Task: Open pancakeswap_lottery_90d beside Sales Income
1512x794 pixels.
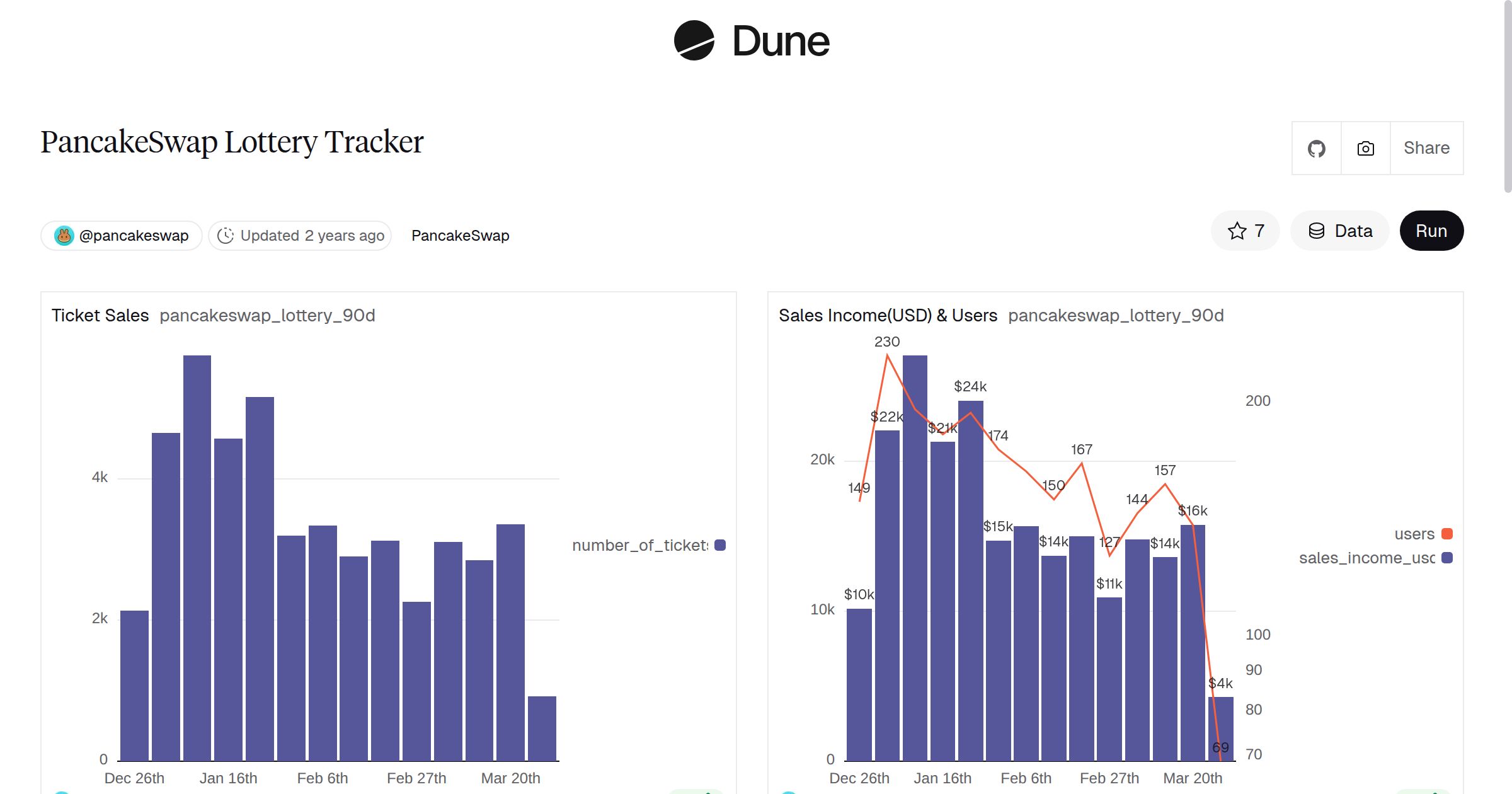Action: [1118, 315]
